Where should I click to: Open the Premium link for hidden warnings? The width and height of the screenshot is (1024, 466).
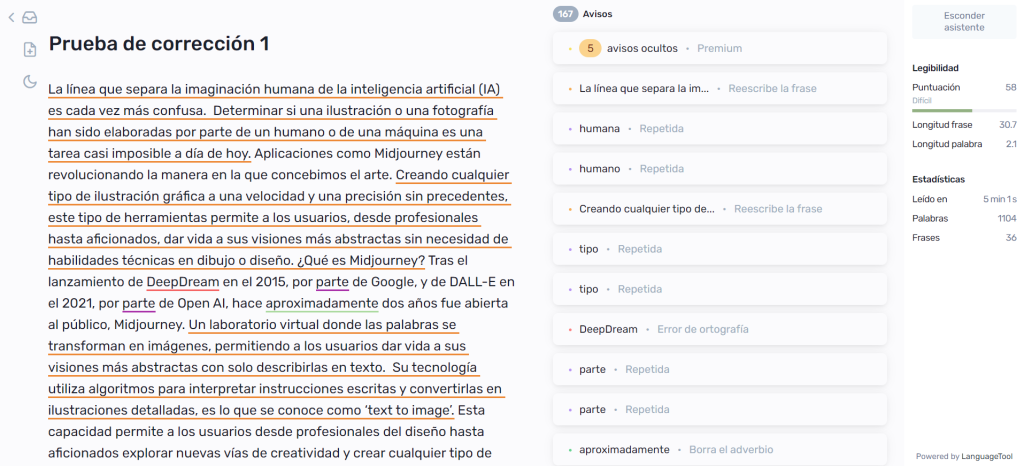719,48
